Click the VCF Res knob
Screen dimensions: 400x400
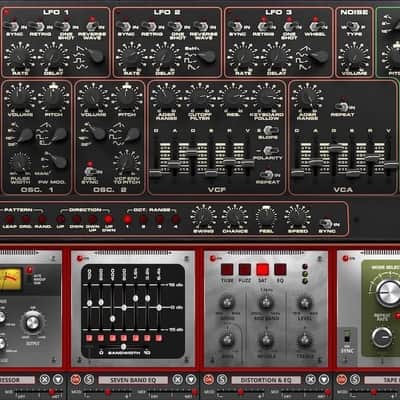coord(233,98)
